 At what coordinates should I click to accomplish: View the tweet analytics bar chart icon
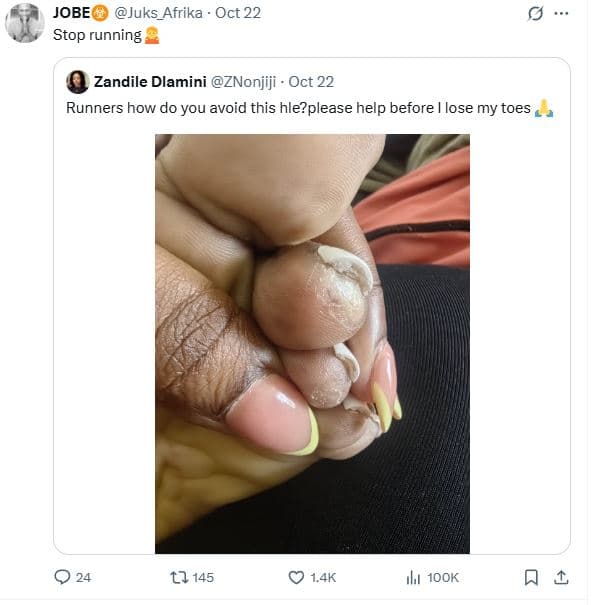(412, 577)
